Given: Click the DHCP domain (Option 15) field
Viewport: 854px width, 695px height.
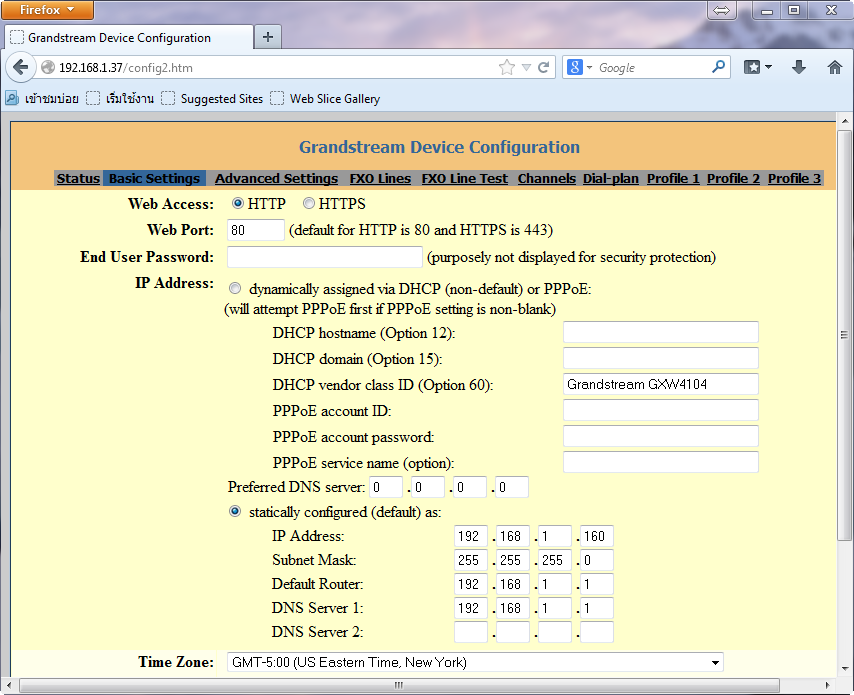Looking at the screenshot, I should click(661, 358).
